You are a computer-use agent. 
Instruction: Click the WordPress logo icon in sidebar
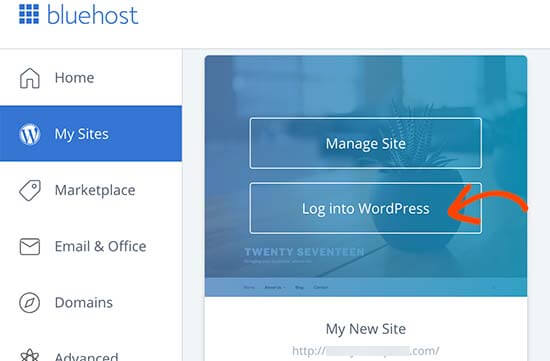pos(29,134)
